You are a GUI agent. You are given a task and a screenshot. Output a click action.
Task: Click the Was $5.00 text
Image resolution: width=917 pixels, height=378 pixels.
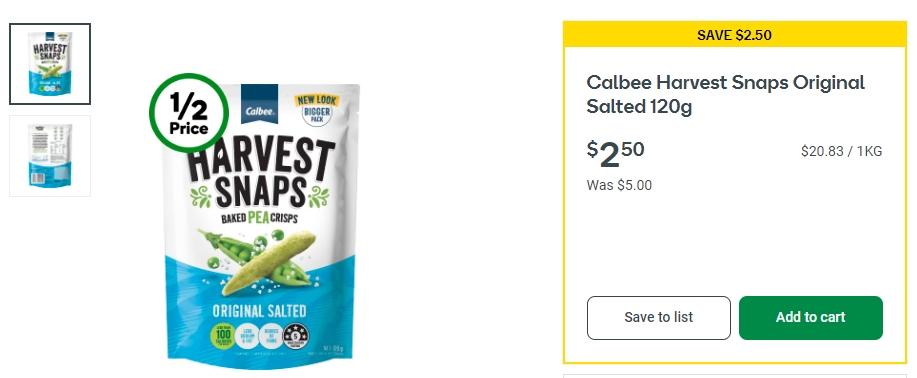pyautogui.click(x=619, y=185)
